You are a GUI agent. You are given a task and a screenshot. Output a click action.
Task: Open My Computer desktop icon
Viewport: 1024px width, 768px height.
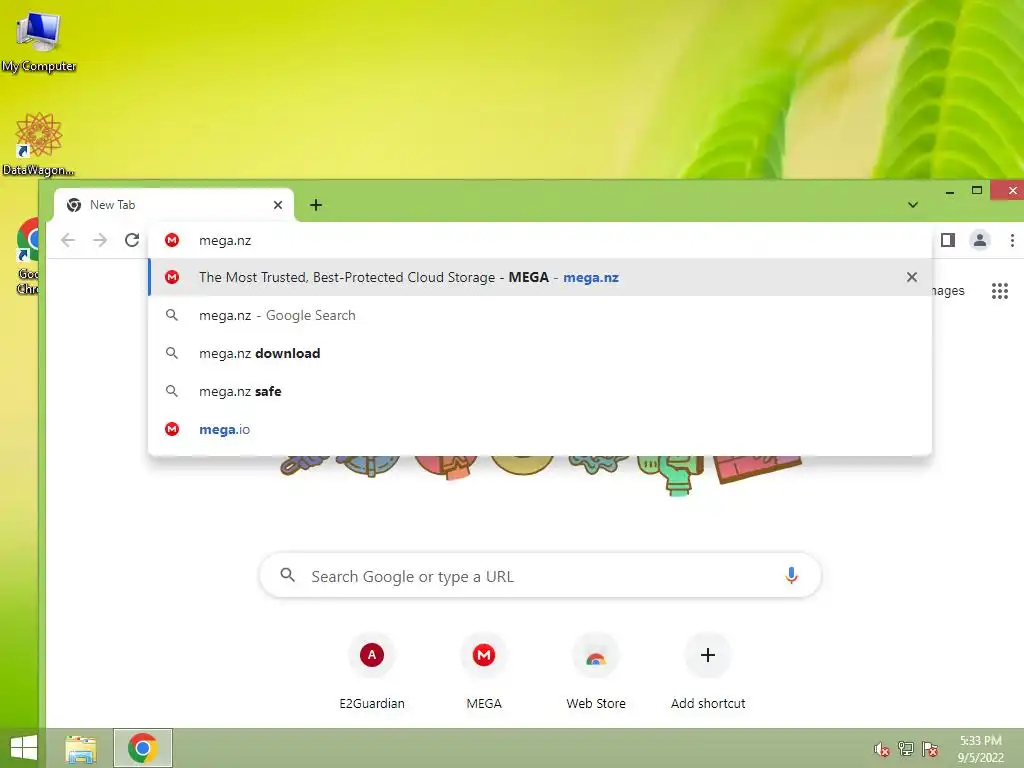coord(38,40)
